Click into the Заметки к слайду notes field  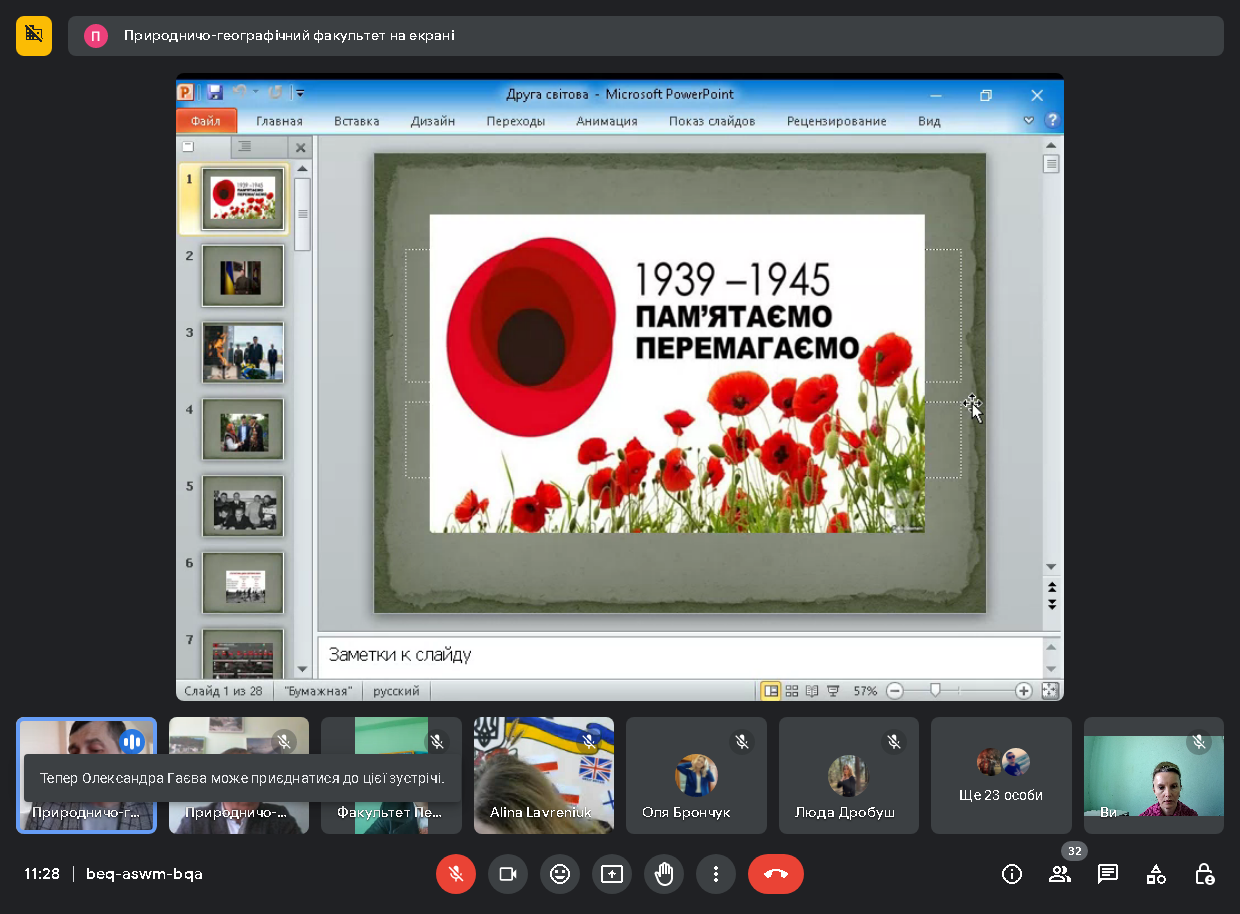[680, 656]
